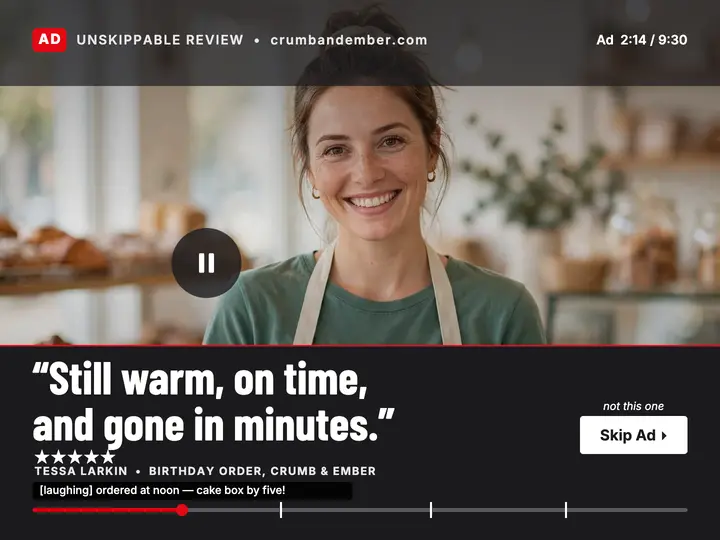Click the BIRTHDAY ORDER, CRUMB & EMBER text
720x540 pixels.
[x=262, y=471]
